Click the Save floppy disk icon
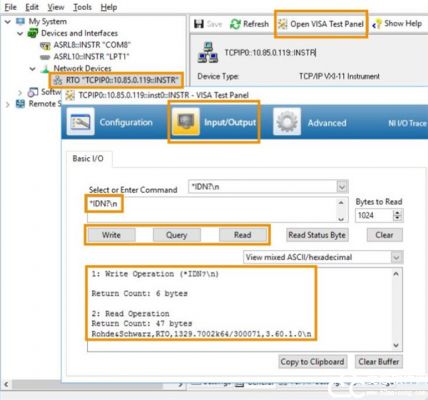Viewport: 428px width, 400px height. pyautogui.click(x=199, y=24)
